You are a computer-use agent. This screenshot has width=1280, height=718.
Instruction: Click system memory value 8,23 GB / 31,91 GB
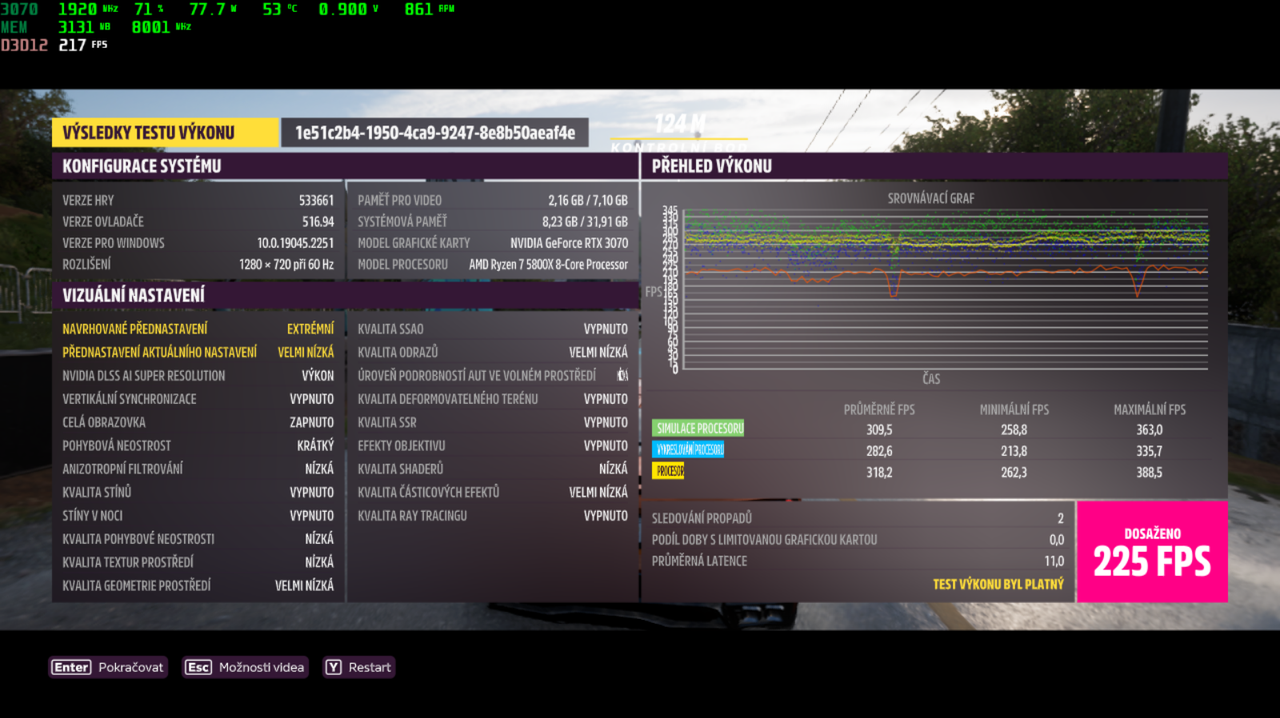585,222
